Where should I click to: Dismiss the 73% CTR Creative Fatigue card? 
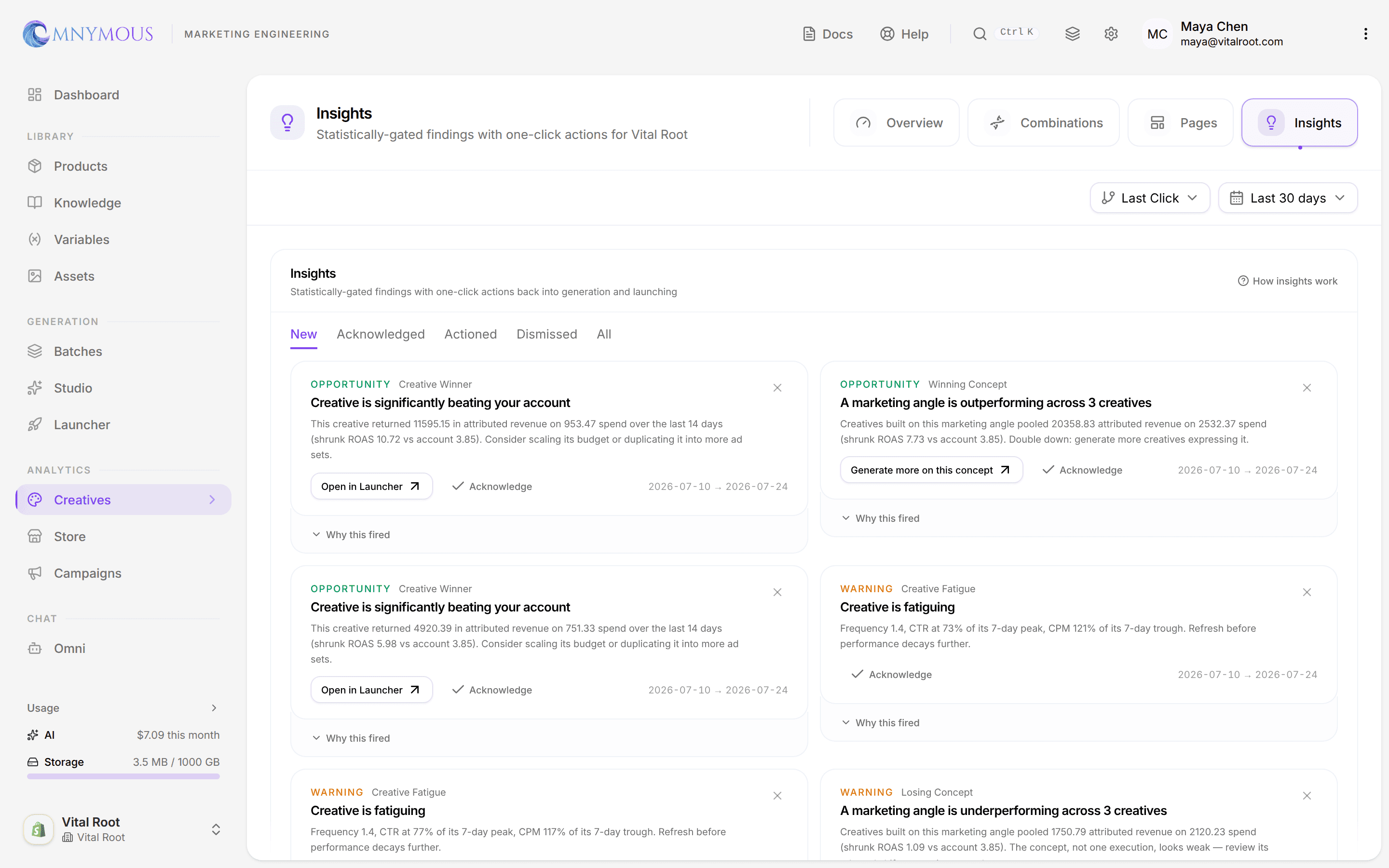pos(1307,593)
